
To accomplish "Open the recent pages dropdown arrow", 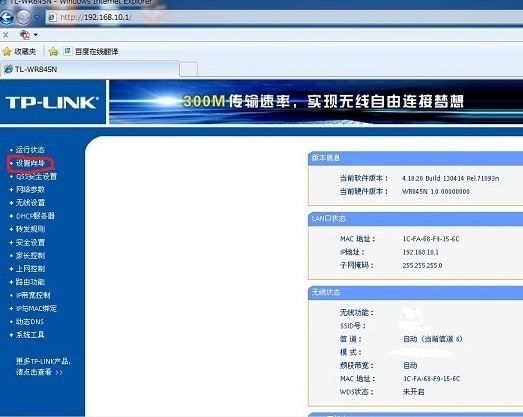I will 37,17.
